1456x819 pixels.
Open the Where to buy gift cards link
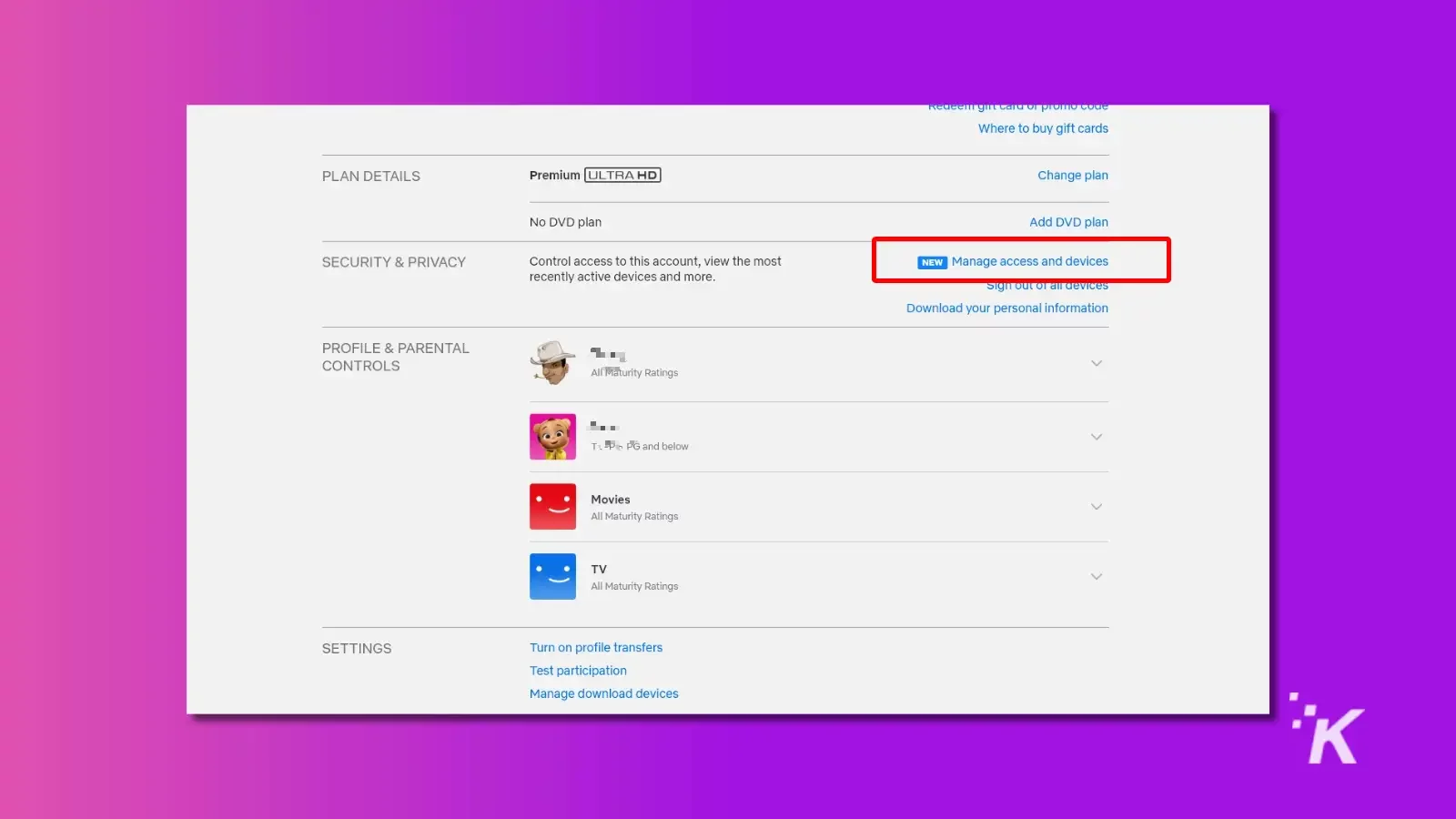1043,128
